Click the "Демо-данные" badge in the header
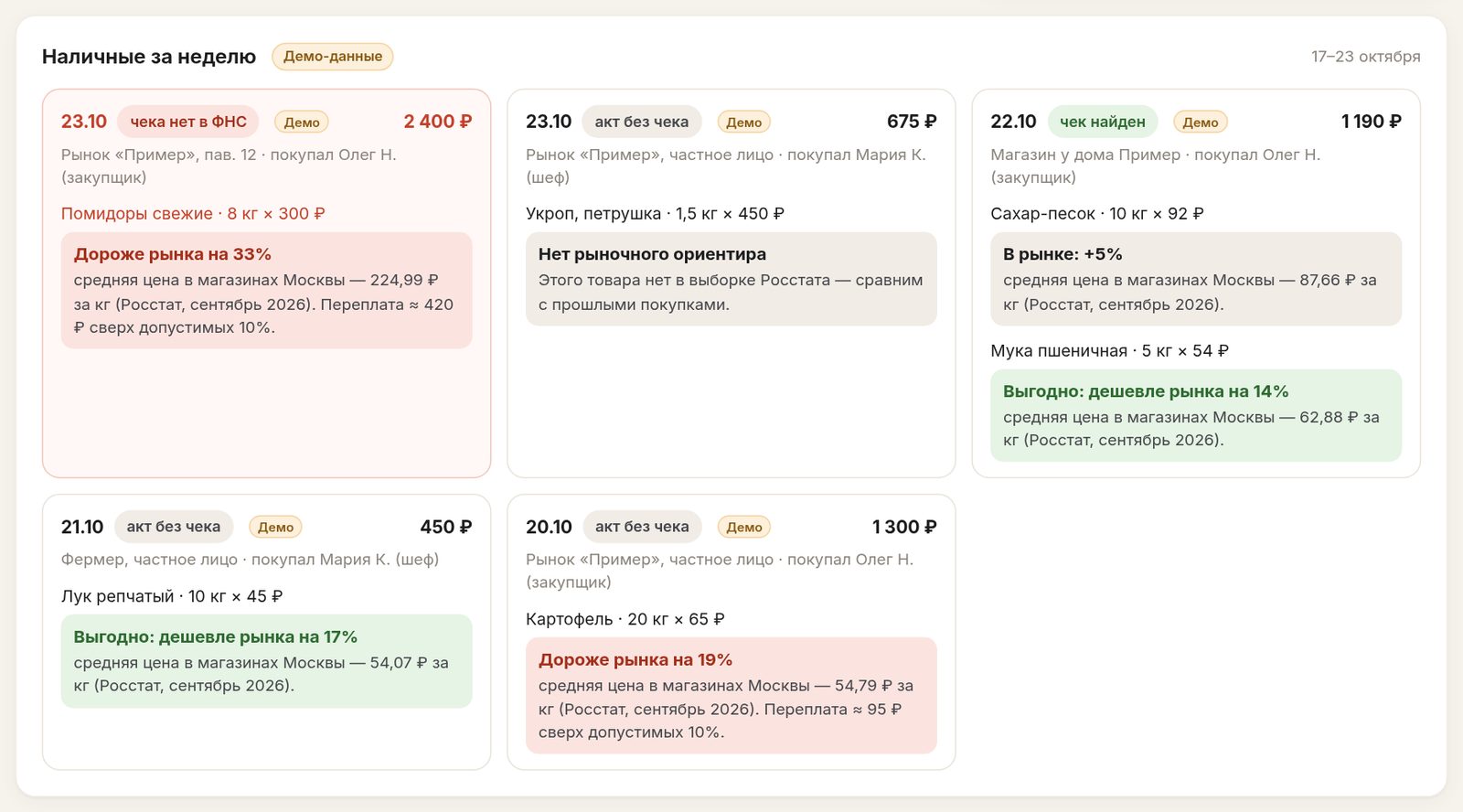Viewport: 1463px width, 812px height. pos(333,57)
